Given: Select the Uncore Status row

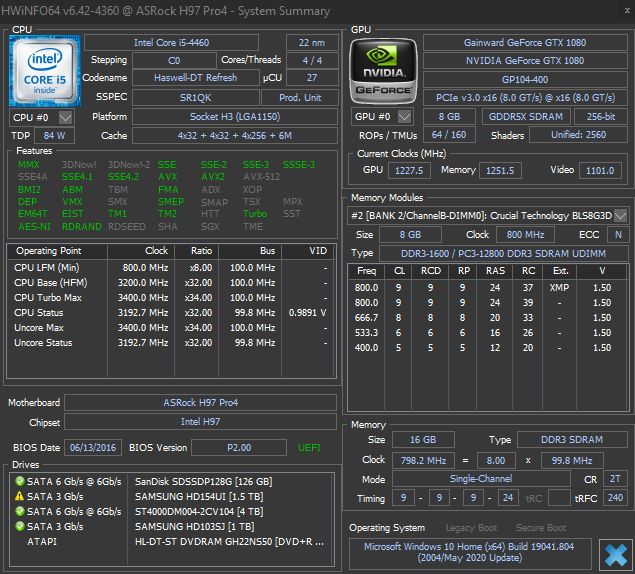Looking at the screenshot, I should (x=171, y=343).
